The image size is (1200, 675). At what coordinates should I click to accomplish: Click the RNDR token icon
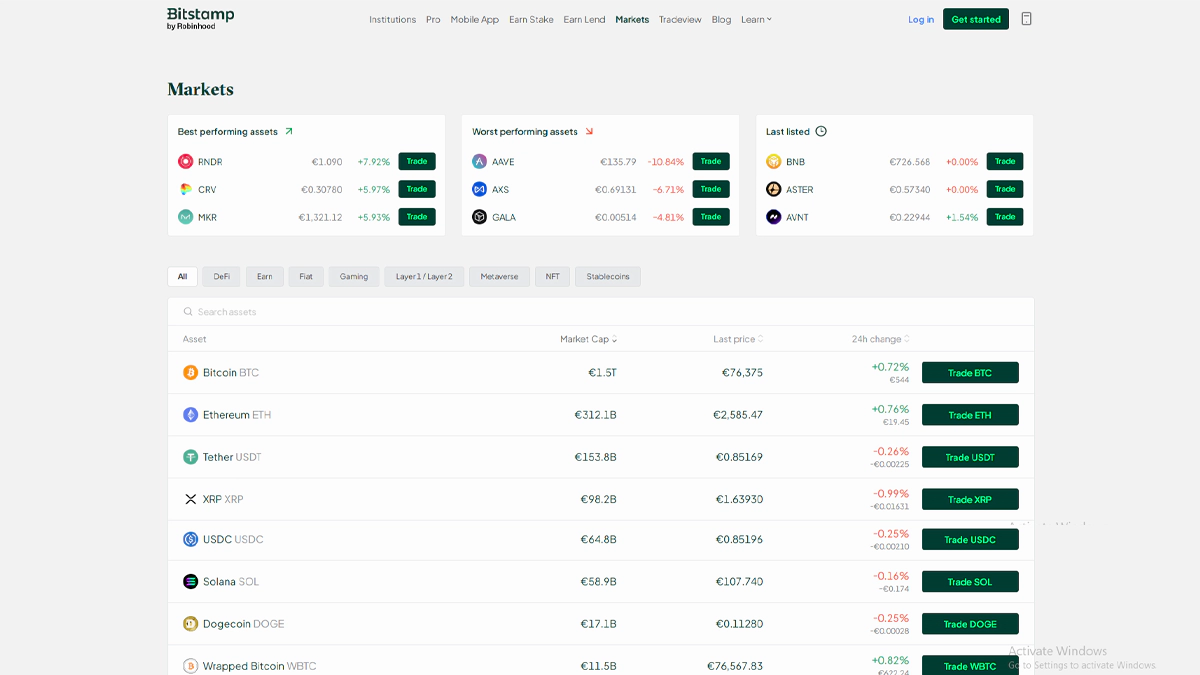tap(185, 162)
